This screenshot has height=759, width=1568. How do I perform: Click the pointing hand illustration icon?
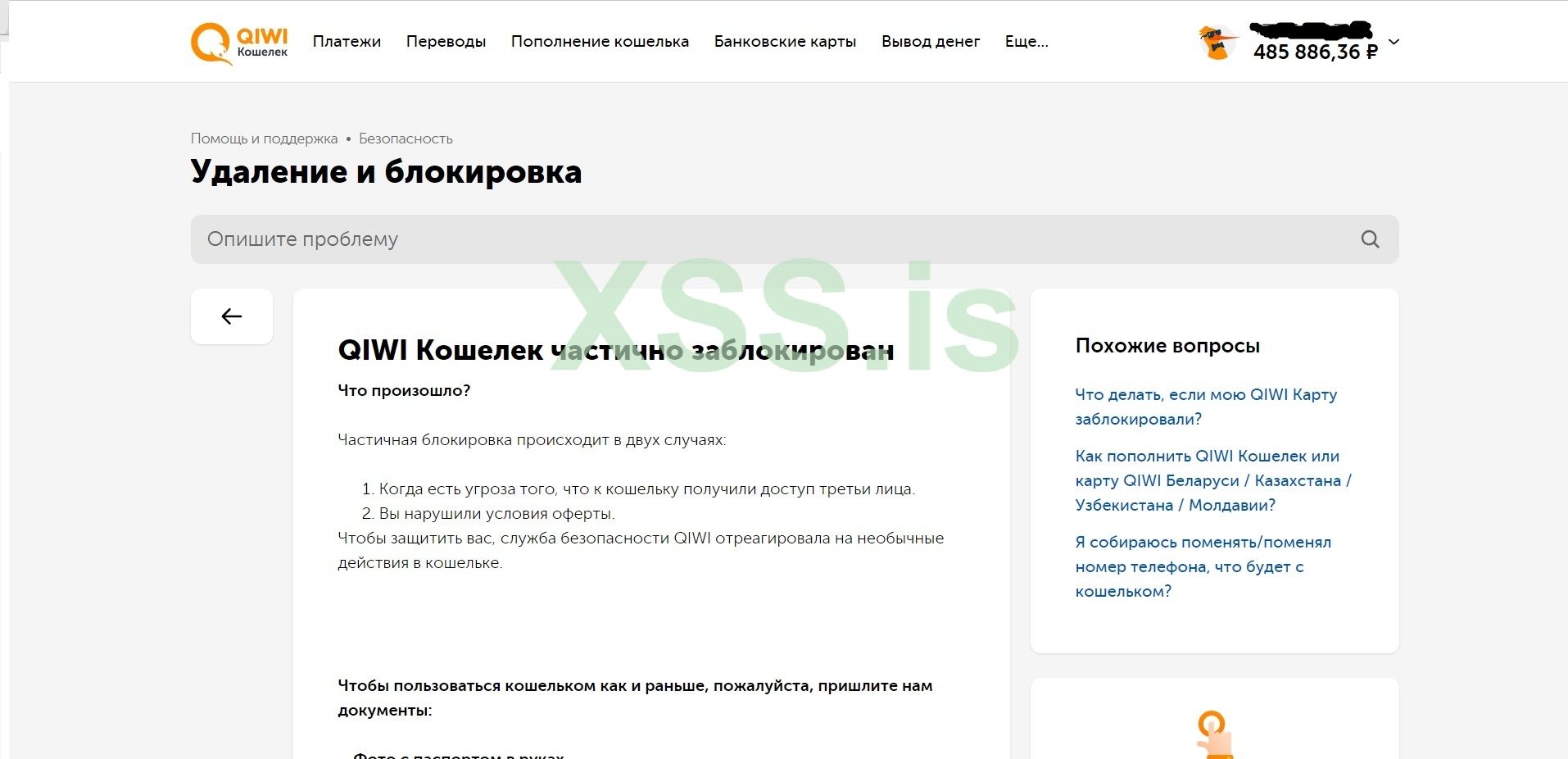pos(1214,734)
